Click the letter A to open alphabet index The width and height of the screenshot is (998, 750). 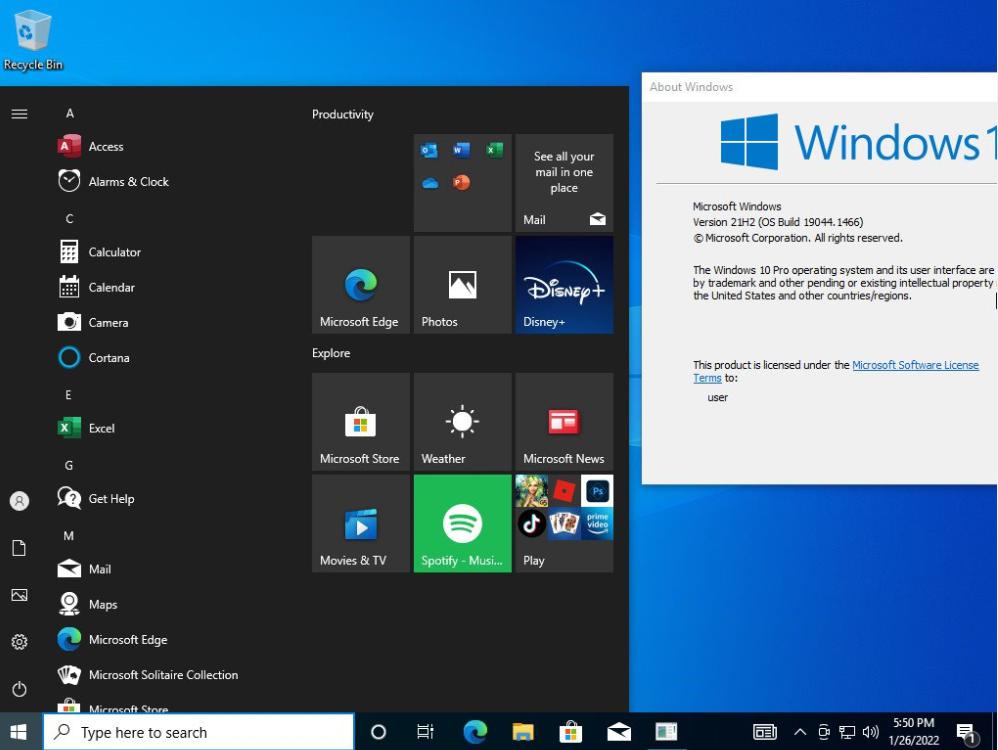tap(70, 113)
